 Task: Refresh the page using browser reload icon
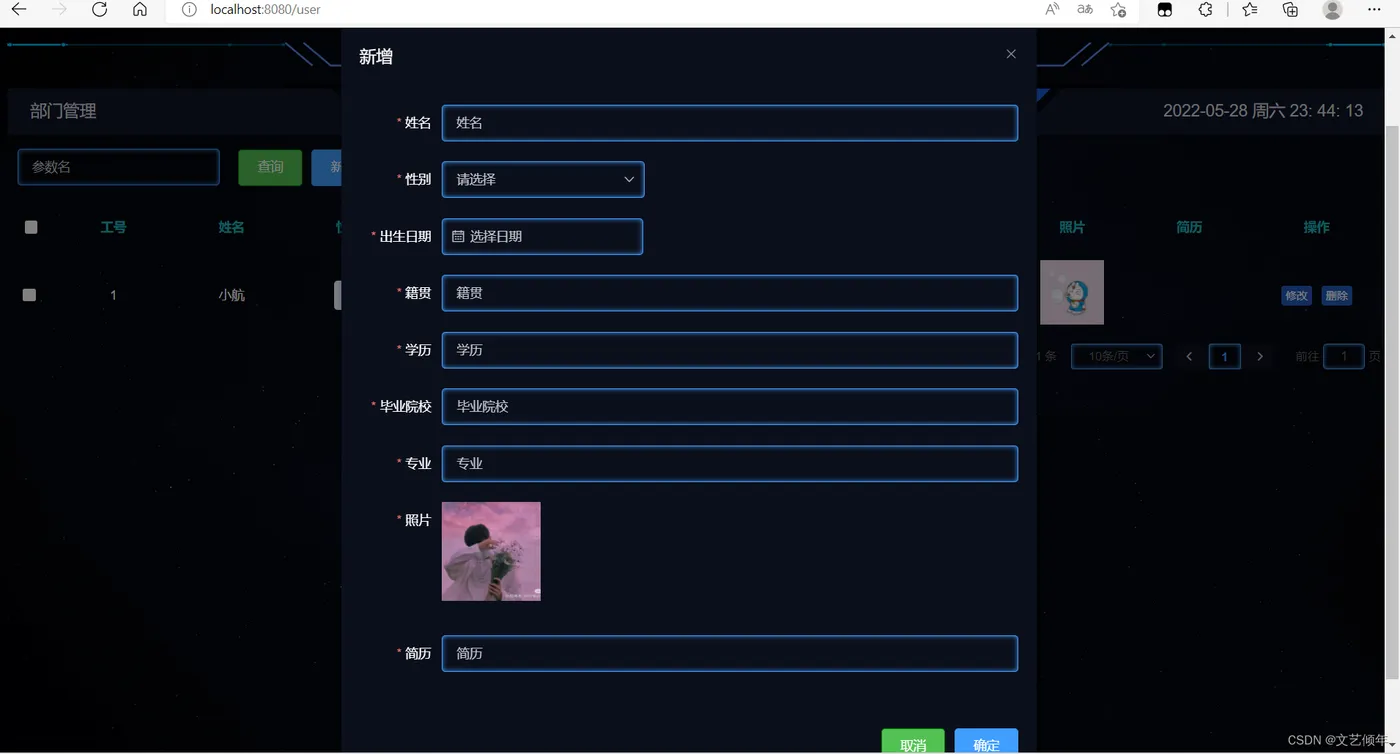coord(98,10)
